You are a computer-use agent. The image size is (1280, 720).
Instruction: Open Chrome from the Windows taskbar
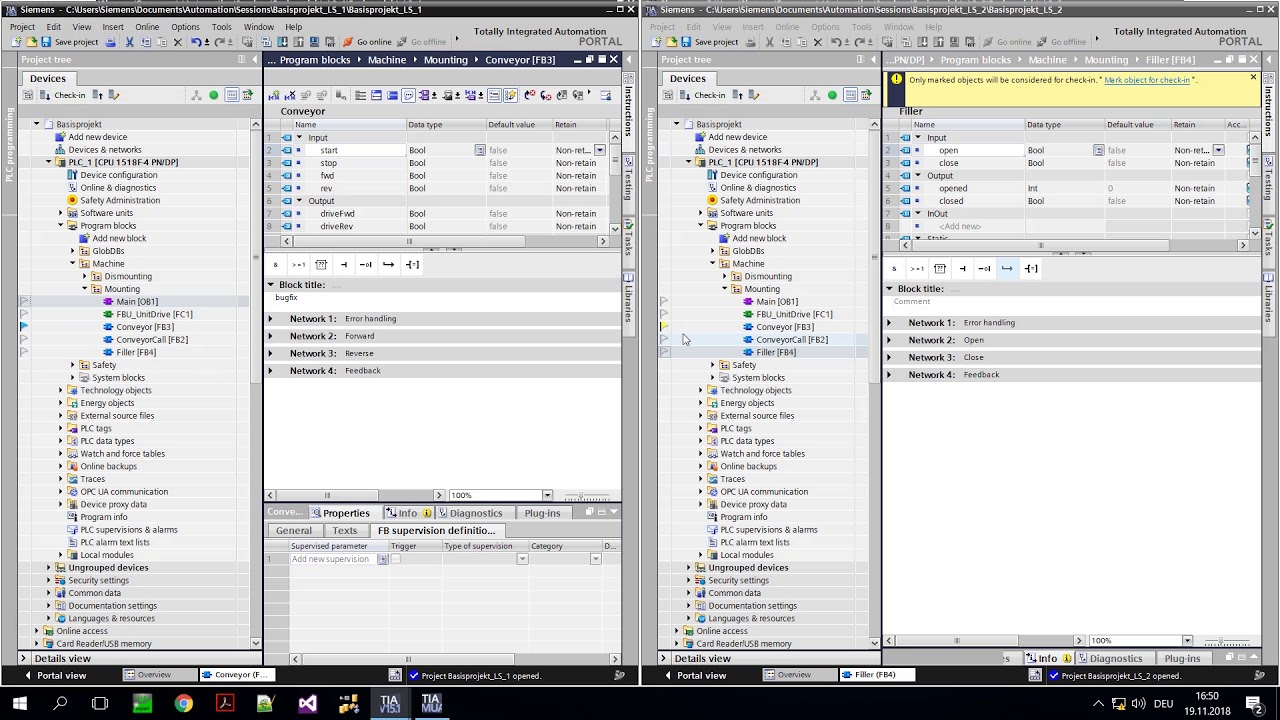pos(183,704)
